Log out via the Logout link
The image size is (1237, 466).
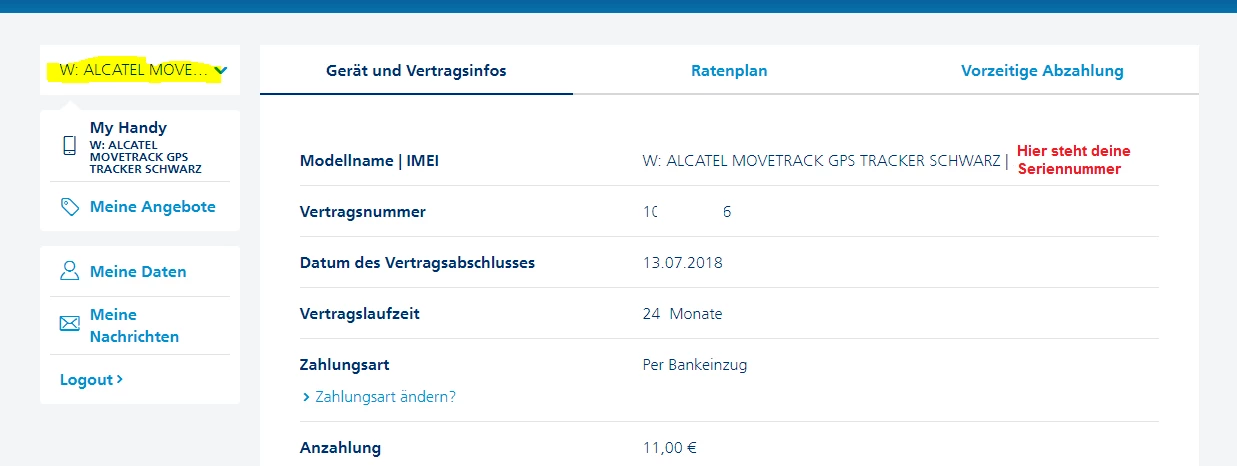pyautogui.click(x=86, y=380)
